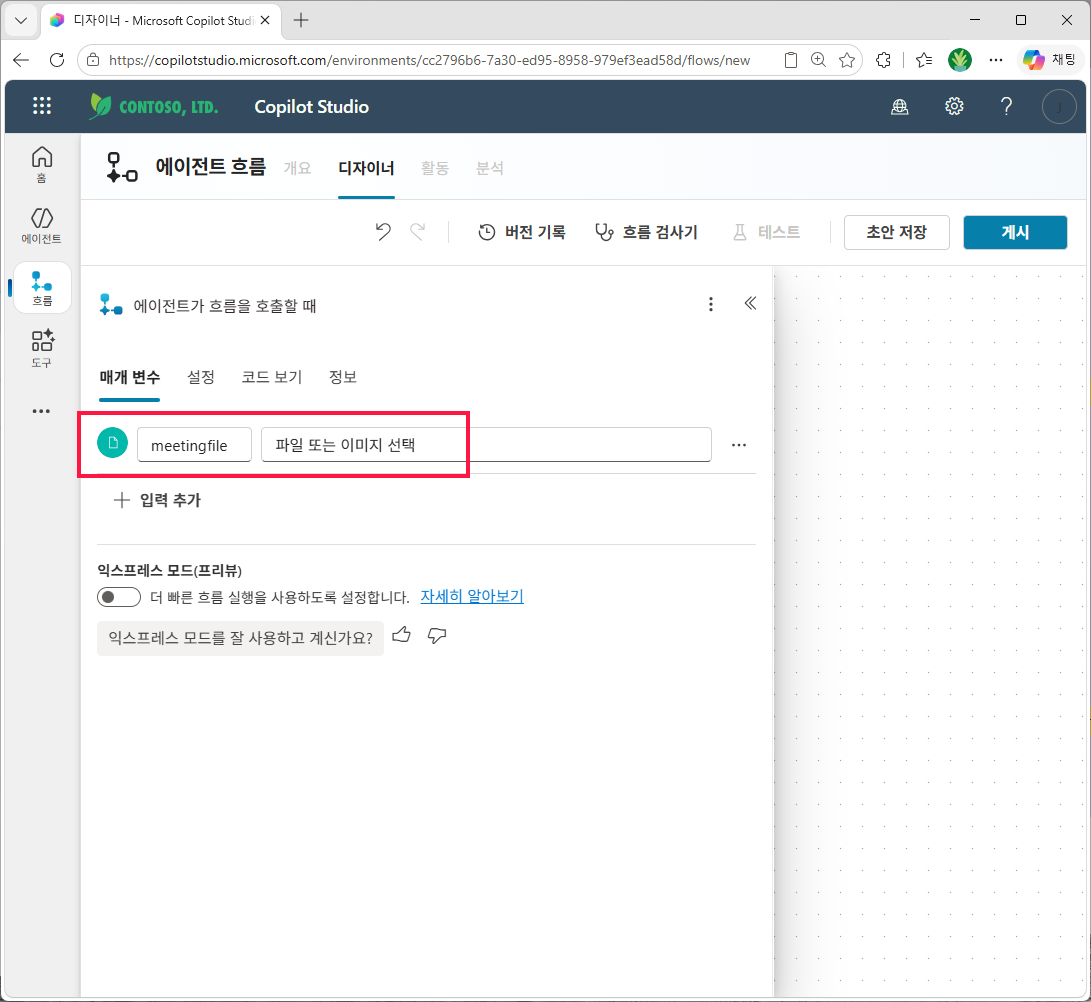The height and width of the screenshot is (1002, 1091).
Task: Click the Contoso, Ltd. logo
Action: 154,106
